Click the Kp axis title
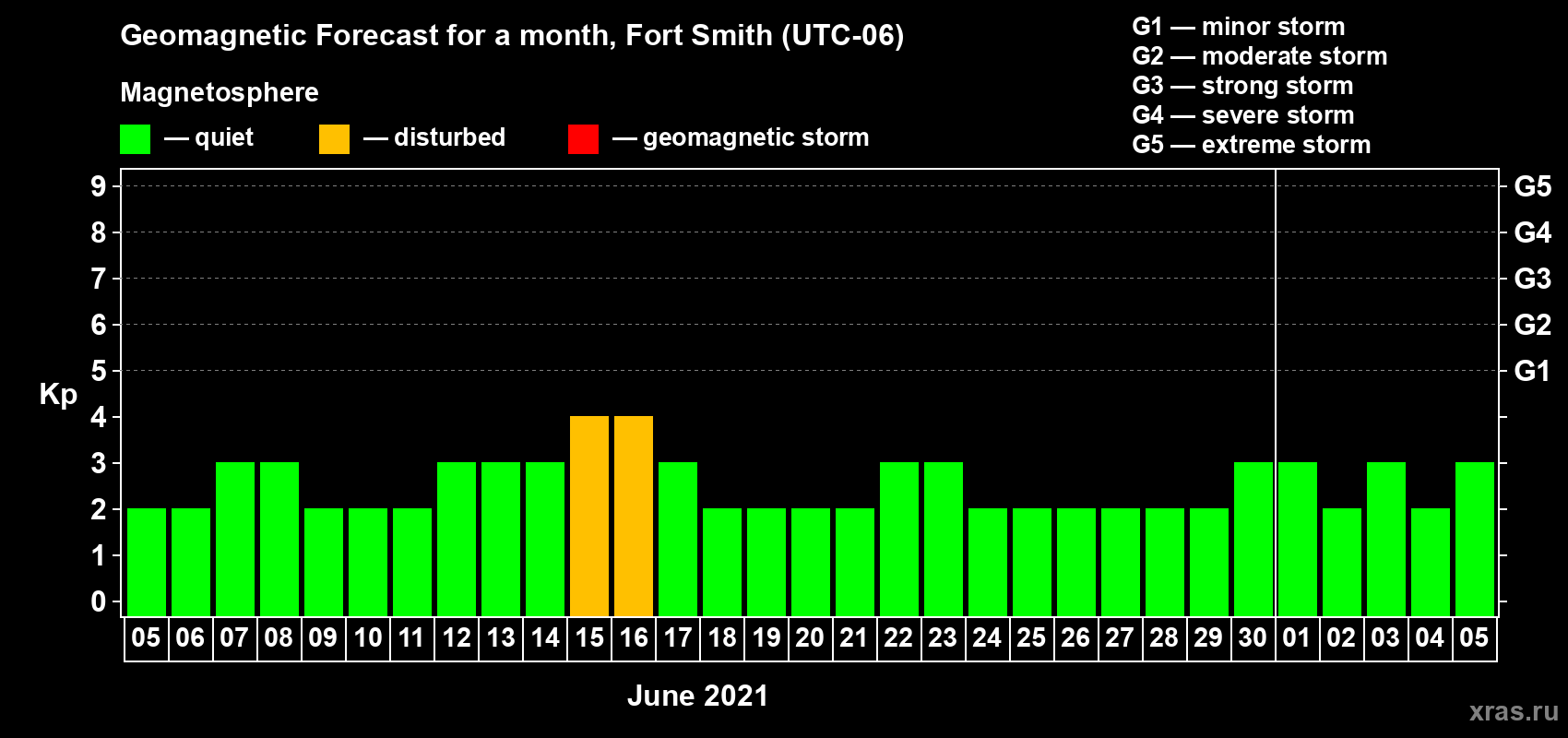This screenshot has width=1568, height=738. click(58, 394)
